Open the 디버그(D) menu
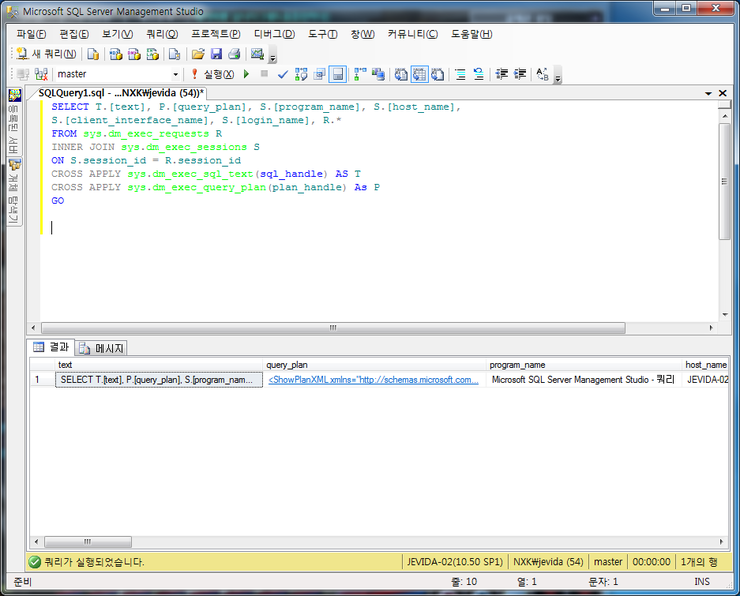This screenshot has width=740, height=596. 274,34
